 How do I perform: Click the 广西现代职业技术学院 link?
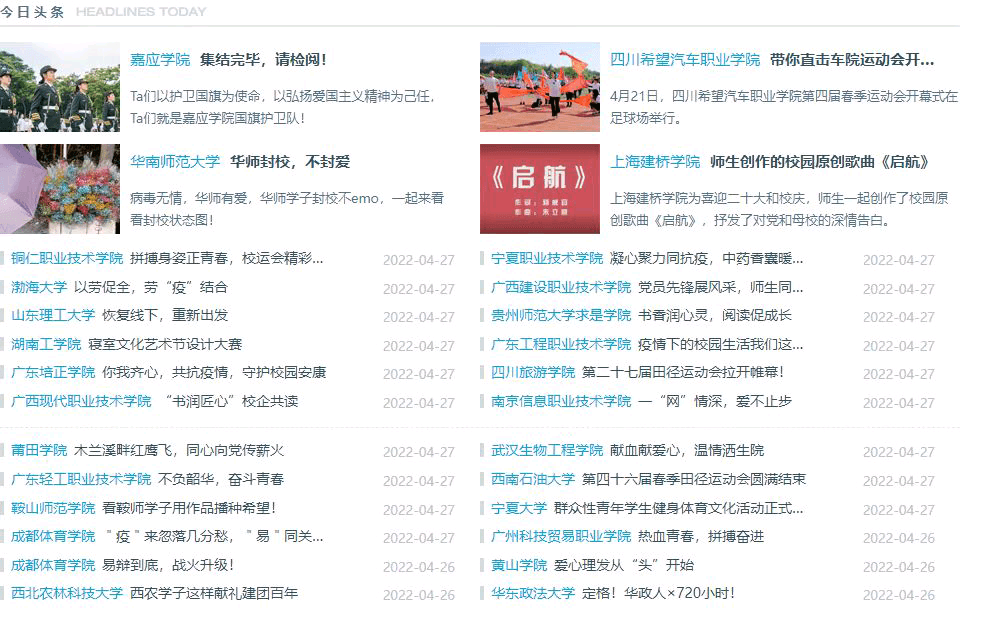click(81, 401)
